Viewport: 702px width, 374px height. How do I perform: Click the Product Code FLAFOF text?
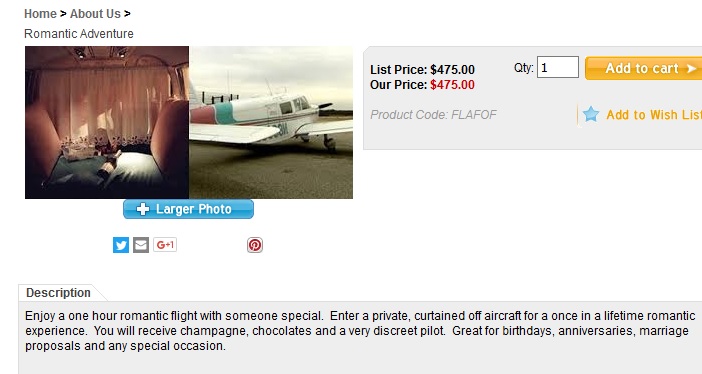pyautogui.click(x=433, y=115)
